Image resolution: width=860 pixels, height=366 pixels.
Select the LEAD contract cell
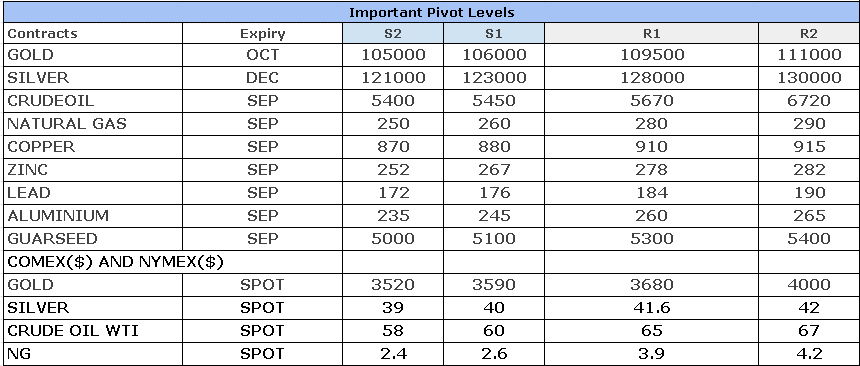(93, 193)
